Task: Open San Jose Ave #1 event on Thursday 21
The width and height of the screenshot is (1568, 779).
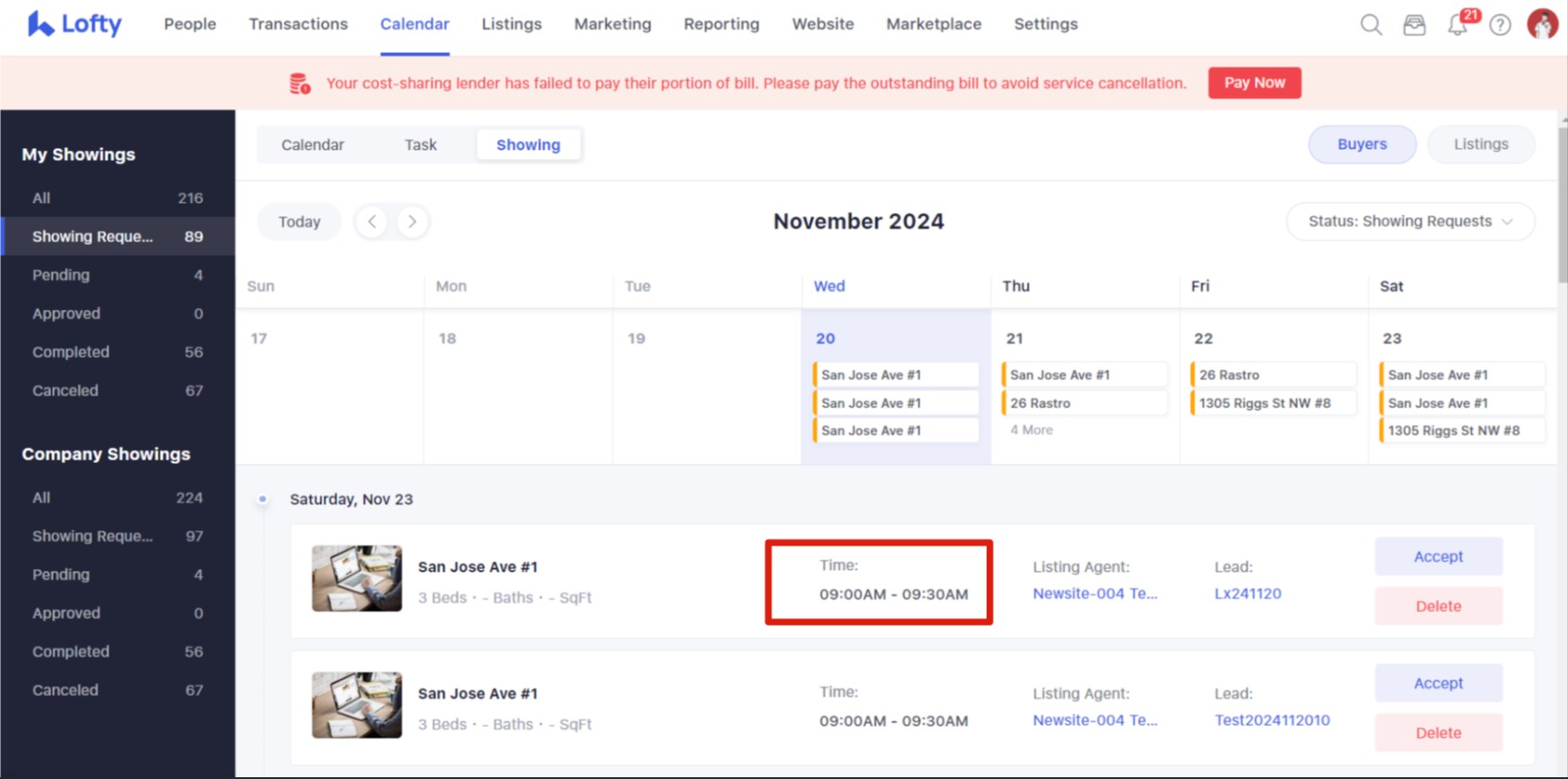Action: [x=1085, y=375]
